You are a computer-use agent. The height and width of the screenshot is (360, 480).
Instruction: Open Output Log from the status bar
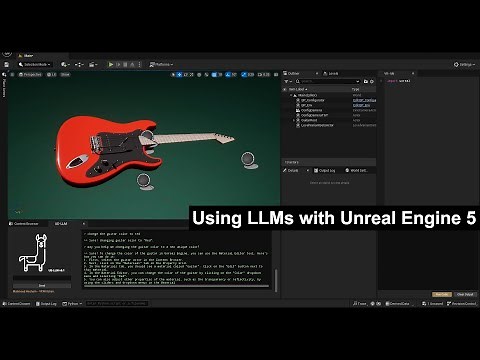point(46,304)
